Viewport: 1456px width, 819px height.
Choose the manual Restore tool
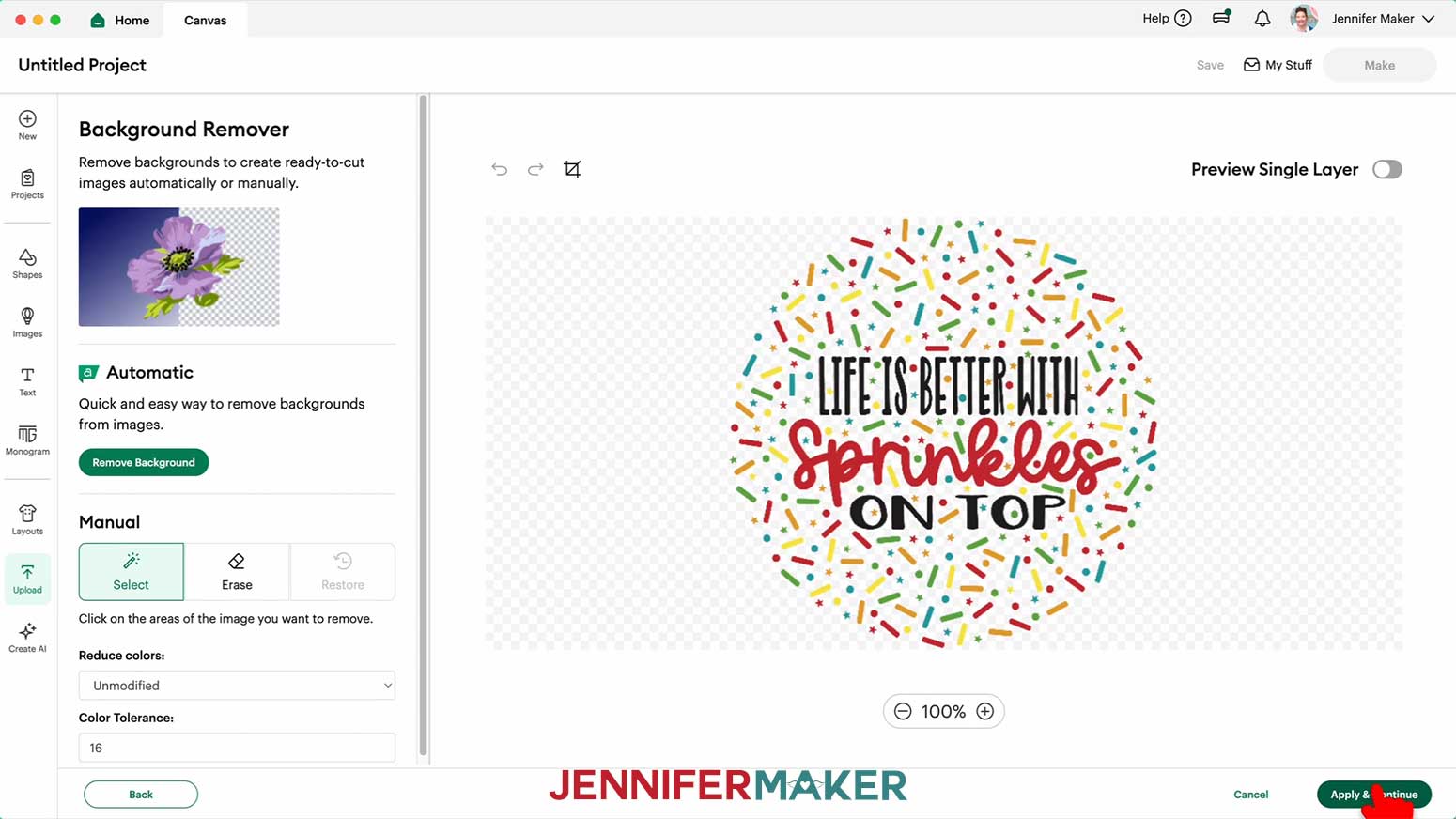[343, 571]
